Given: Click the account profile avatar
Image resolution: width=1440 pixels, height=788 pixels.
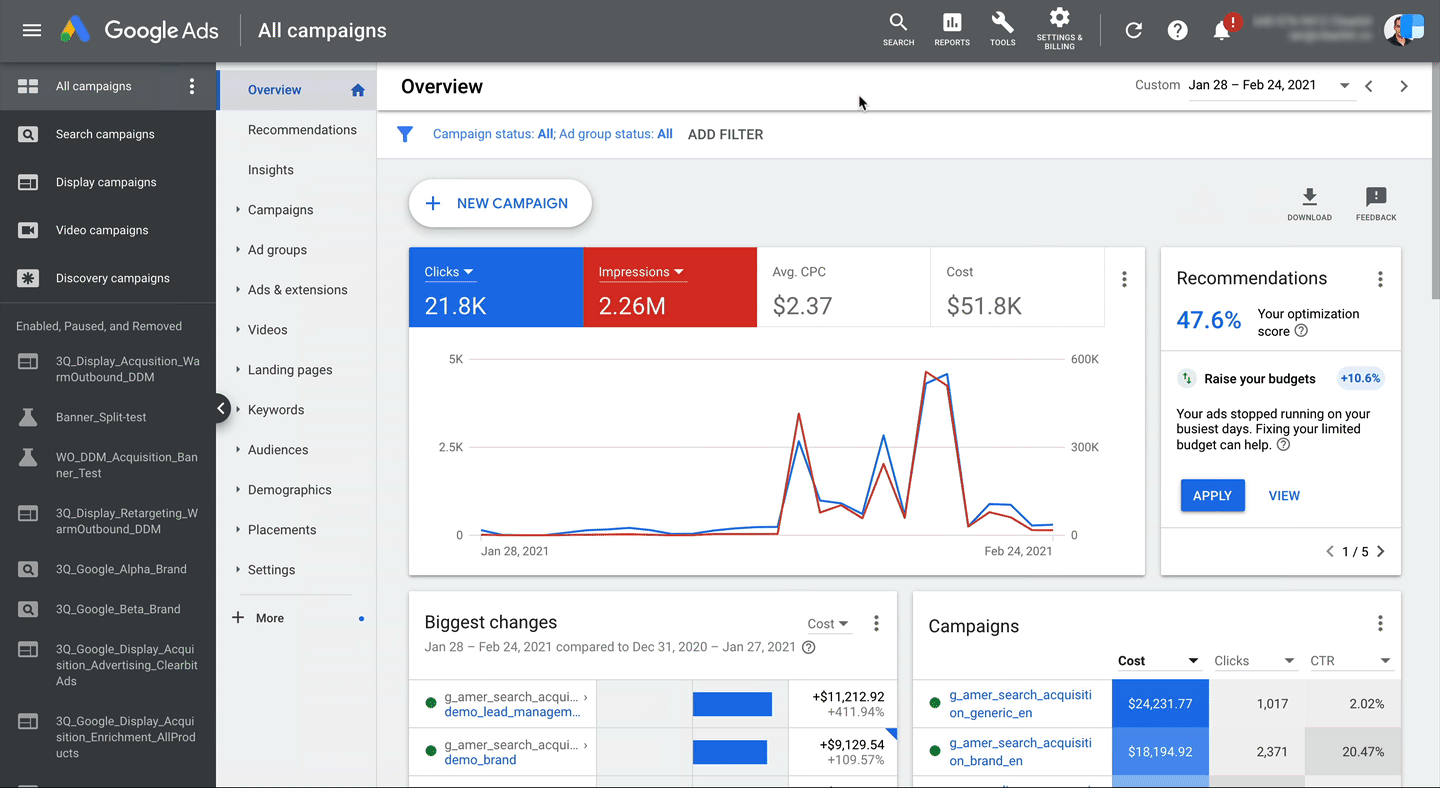Looking at the screenshot, I should coord(1403,29).
